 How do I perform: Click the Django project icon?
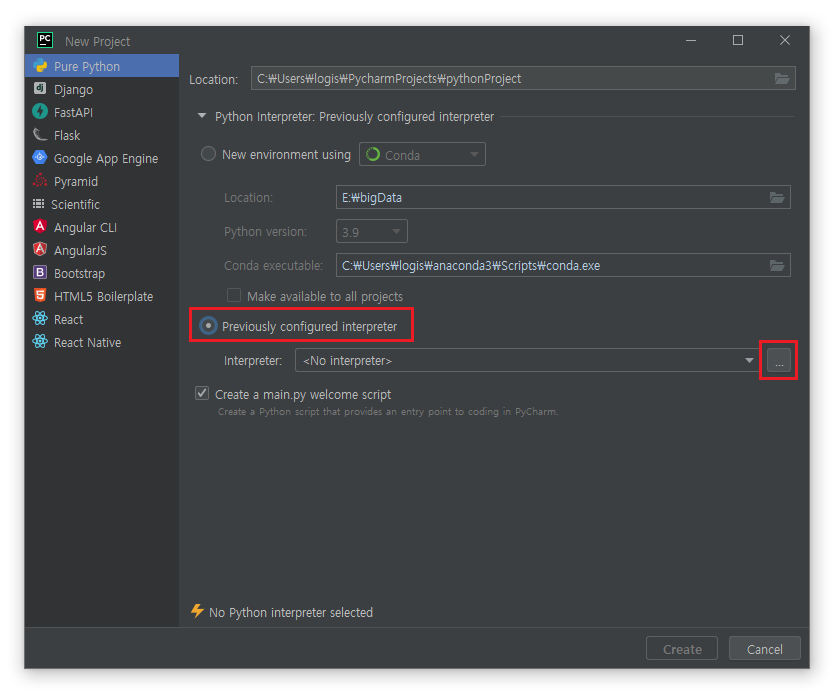(40, 88)
